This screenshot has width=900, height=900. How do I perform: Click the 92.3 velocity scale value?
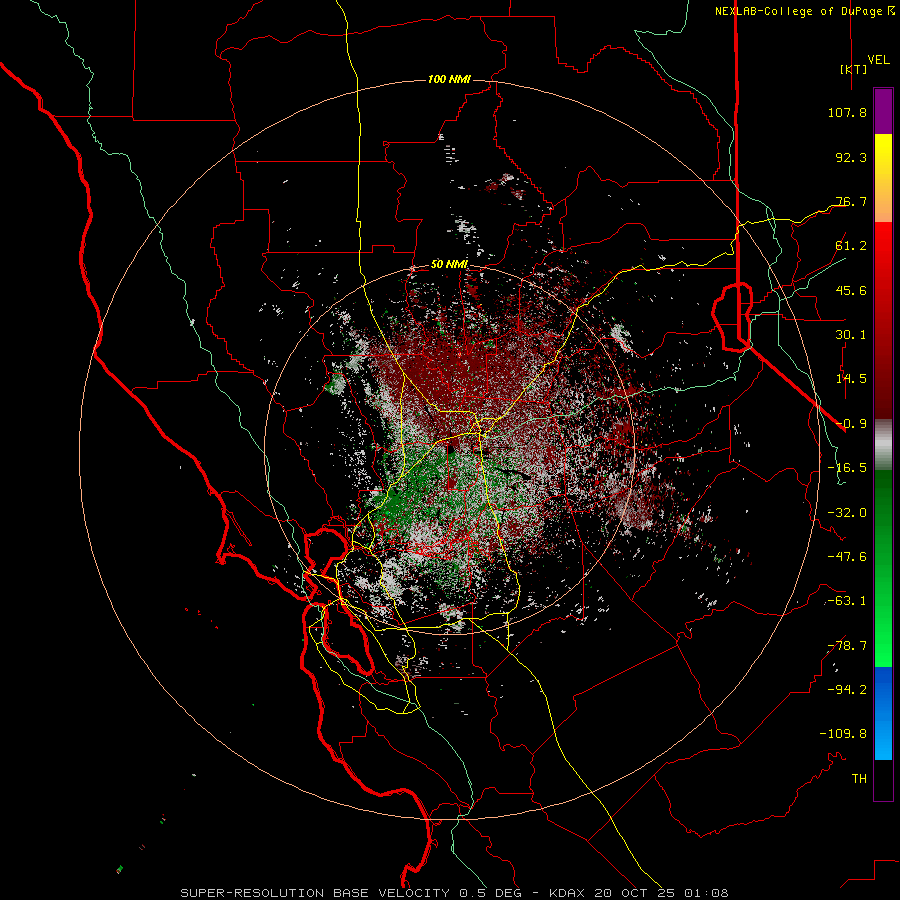(851, 157)
